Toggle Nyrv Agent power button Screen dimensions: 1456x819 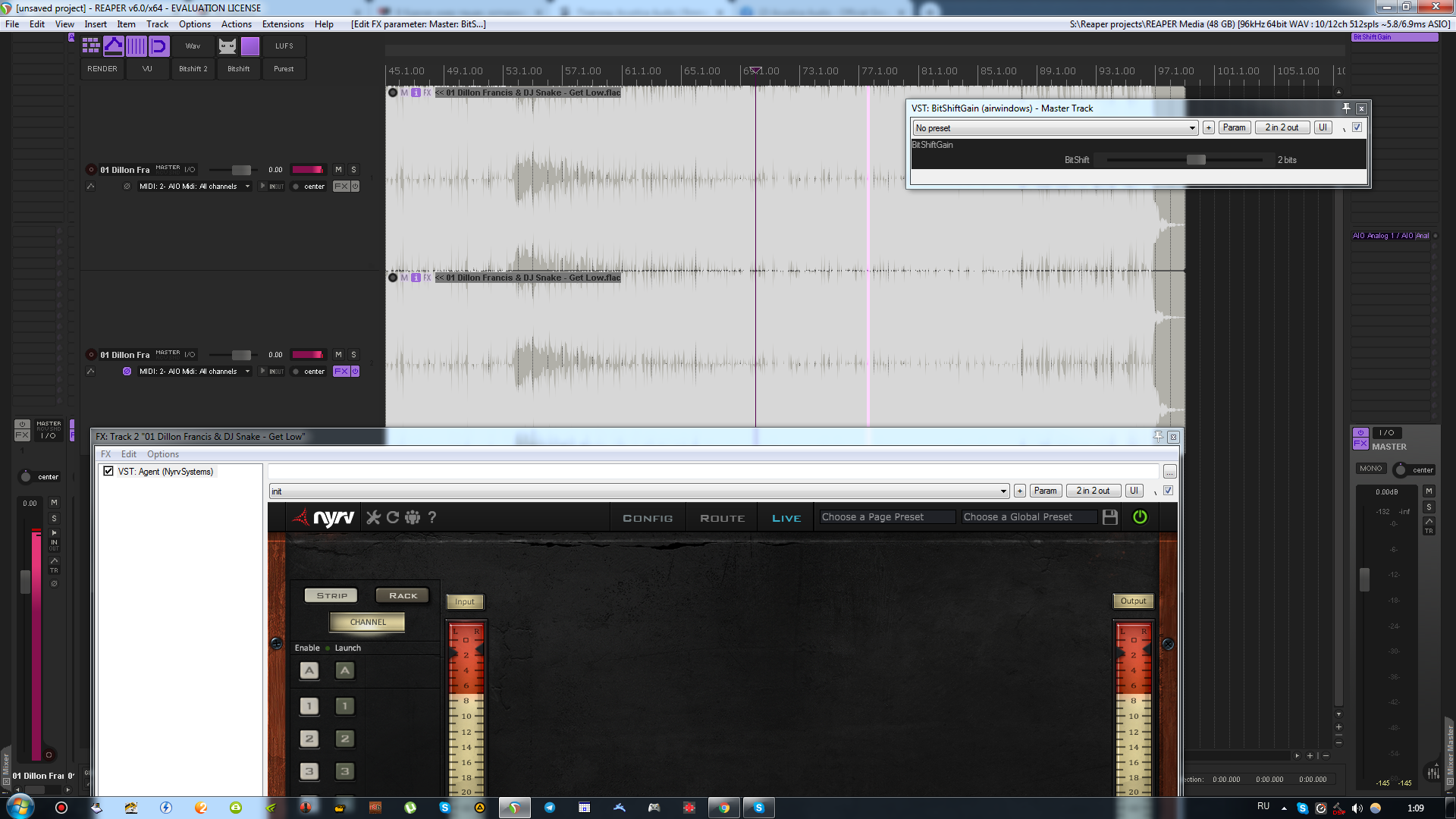coord(1140,517)
